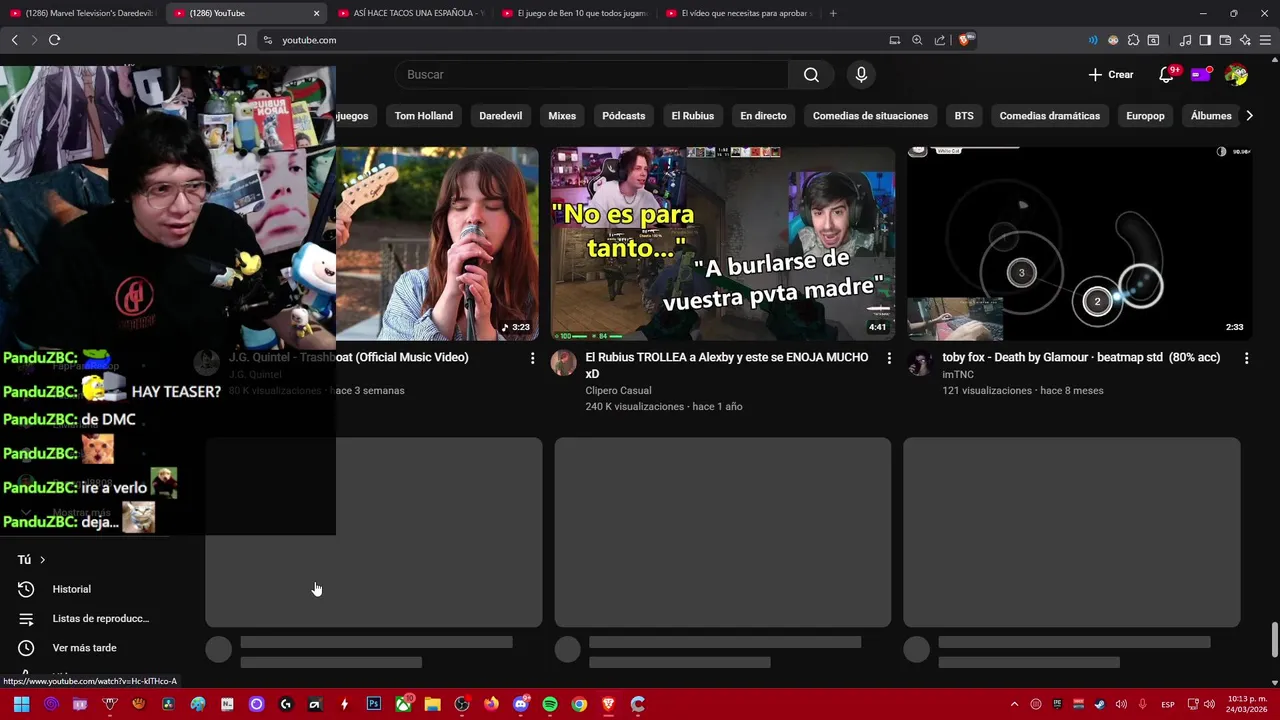Viewport: 1280px width, 720px height.
Task: Select the Daredevil filter chip
Action: click(500, 116)
